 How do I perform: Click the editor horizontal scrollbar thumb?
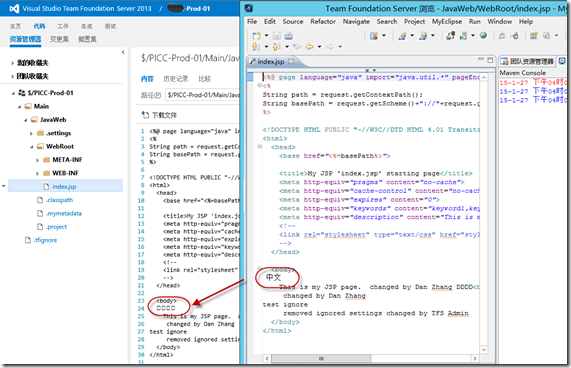pyautogui.click(x=321, y=359)
